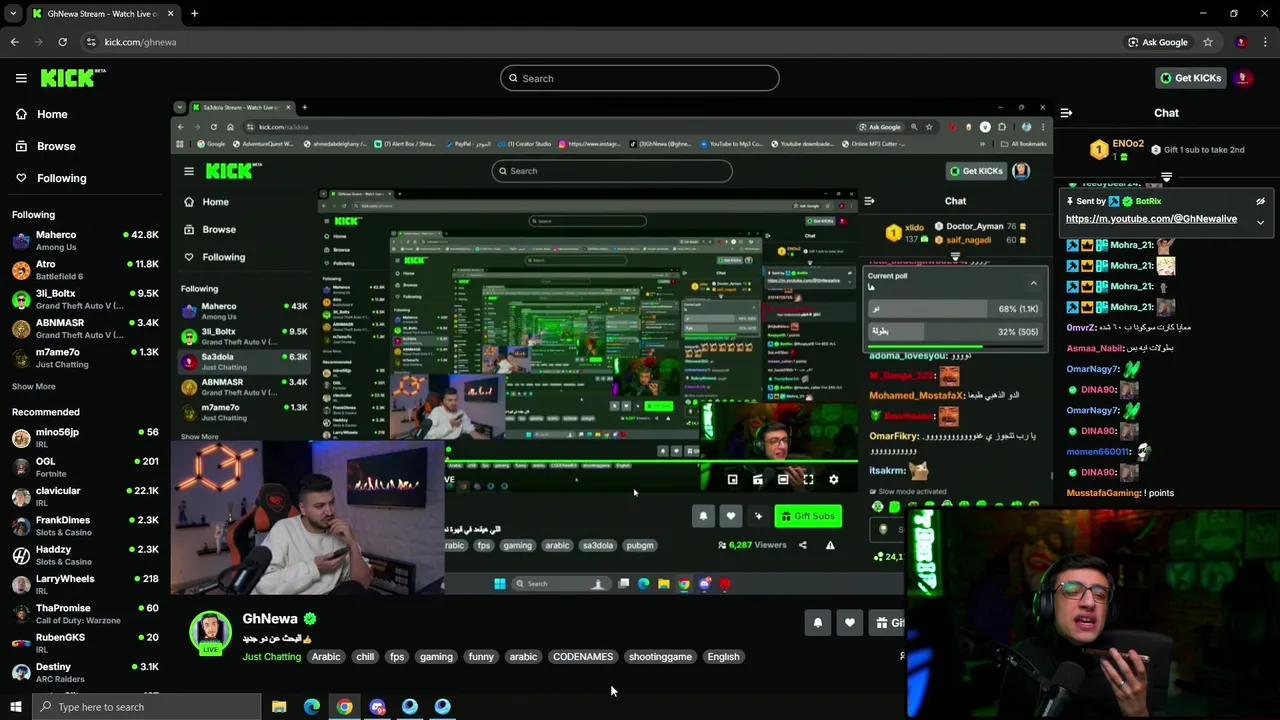1280x720 pixels.
Task: Click the Windows taskbar search box
Action: pos(147,707)
